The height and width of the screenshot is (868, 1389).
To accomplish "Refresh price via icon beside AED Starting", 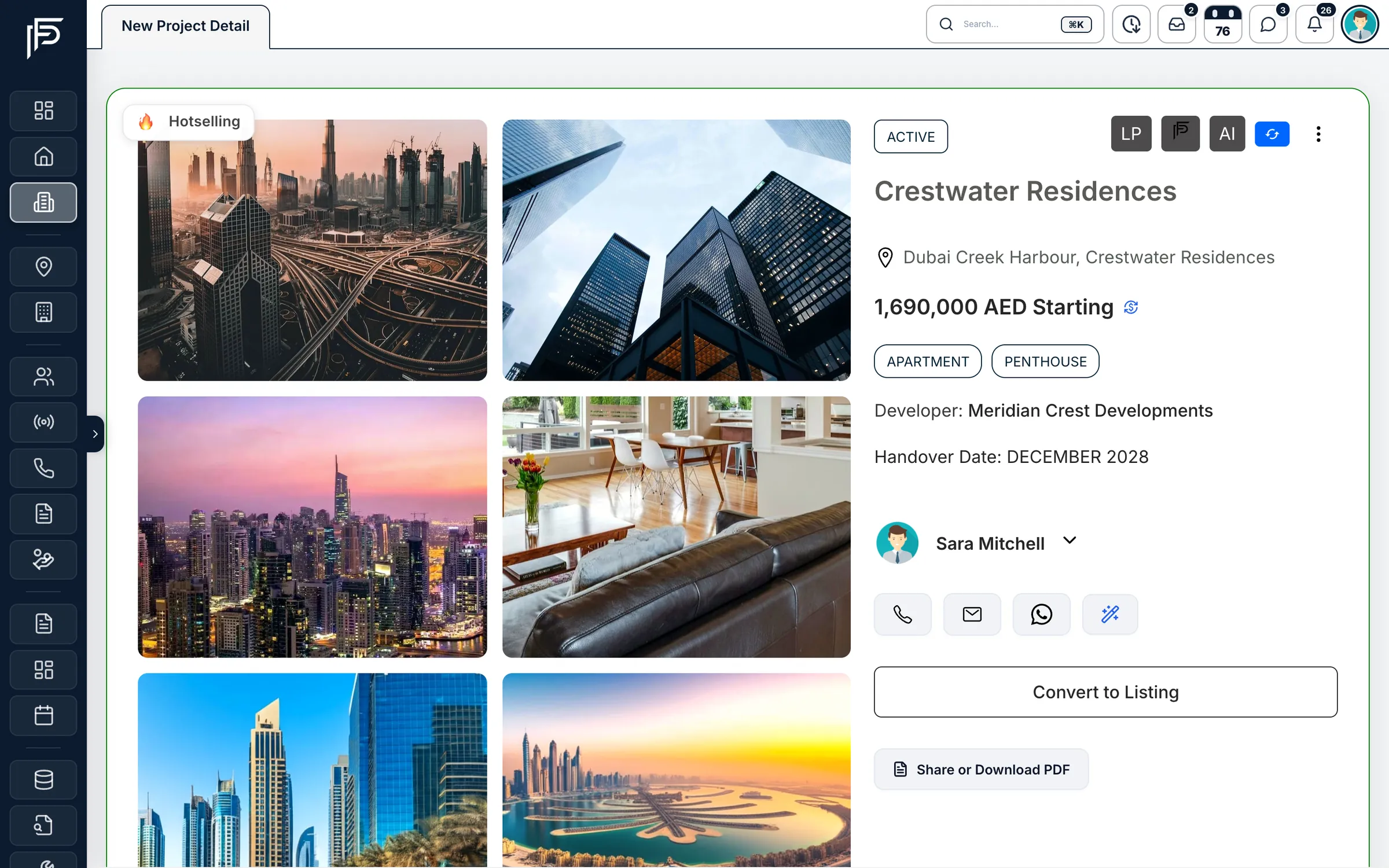I will point(1131,307).
